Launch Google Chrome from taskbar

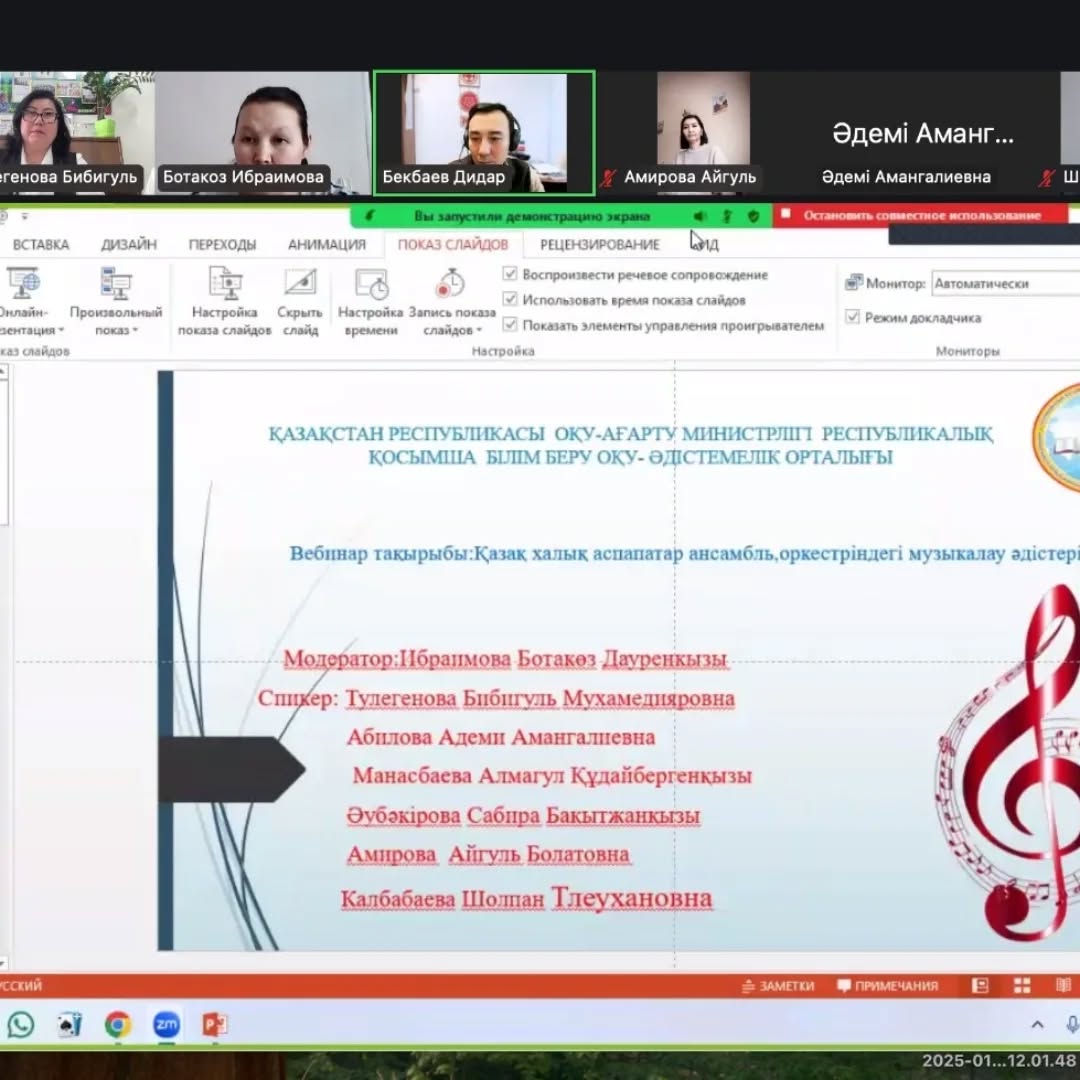click(118, 1024)
